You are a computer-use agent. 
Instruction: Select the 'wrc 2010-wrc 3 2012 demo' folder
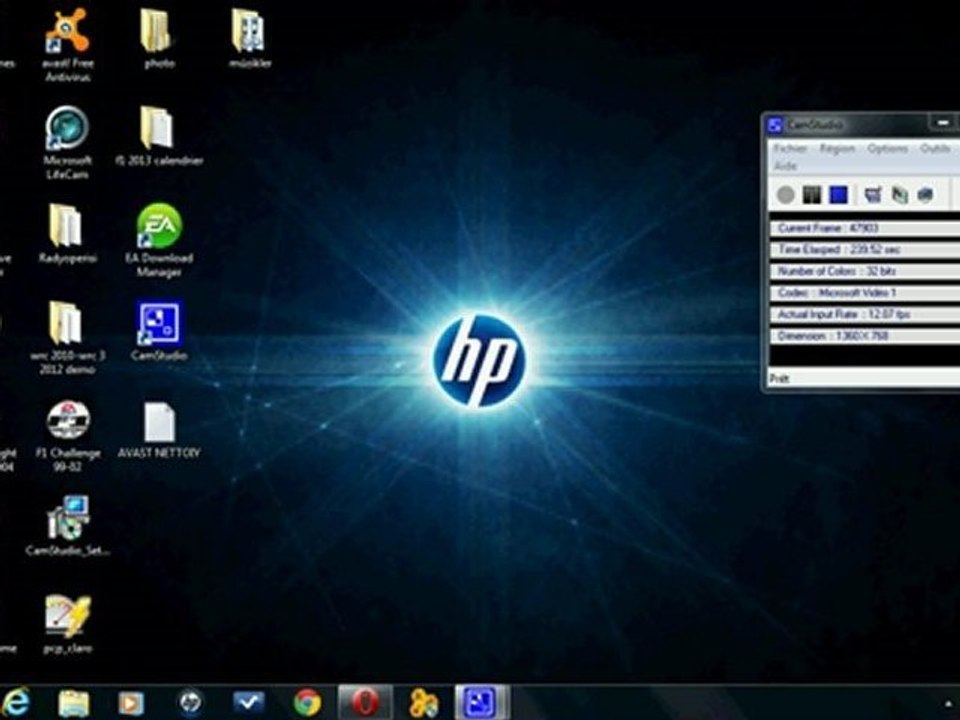coord(67,338)
